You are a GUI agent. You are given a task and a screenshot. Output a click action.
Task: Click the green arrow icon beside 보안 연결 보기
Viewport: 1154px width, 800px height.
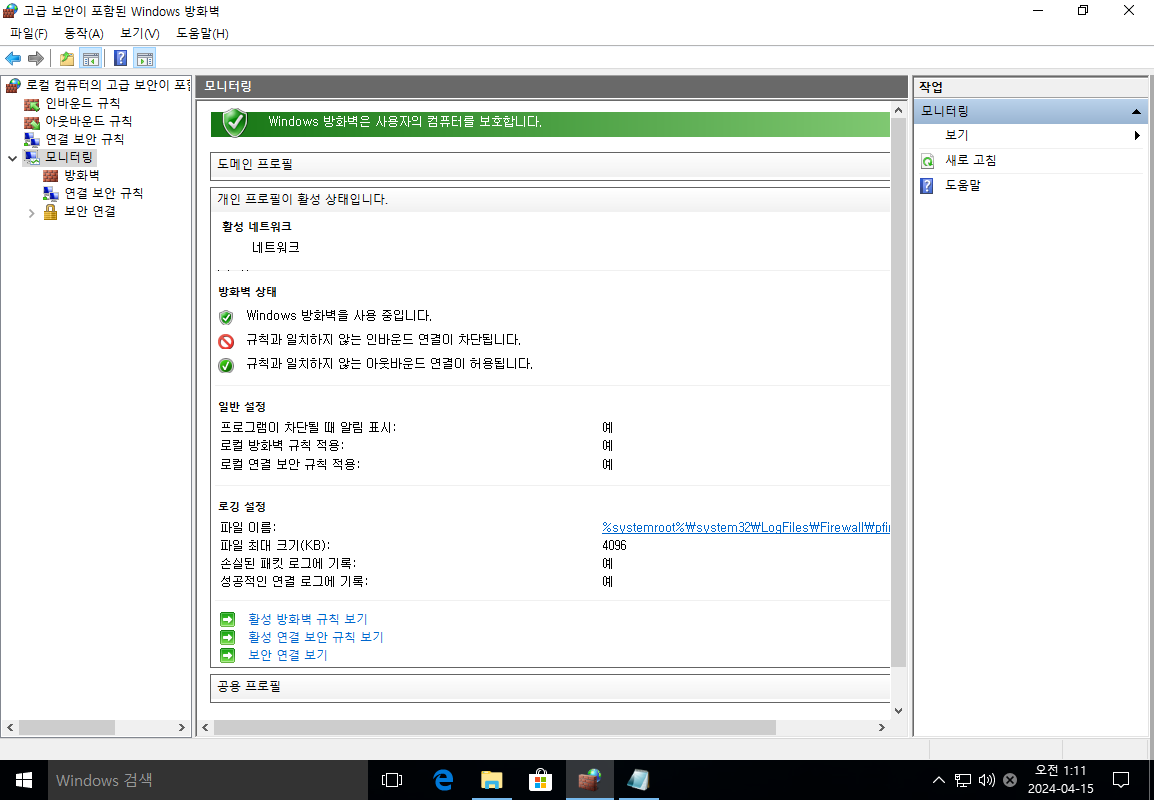228,655
